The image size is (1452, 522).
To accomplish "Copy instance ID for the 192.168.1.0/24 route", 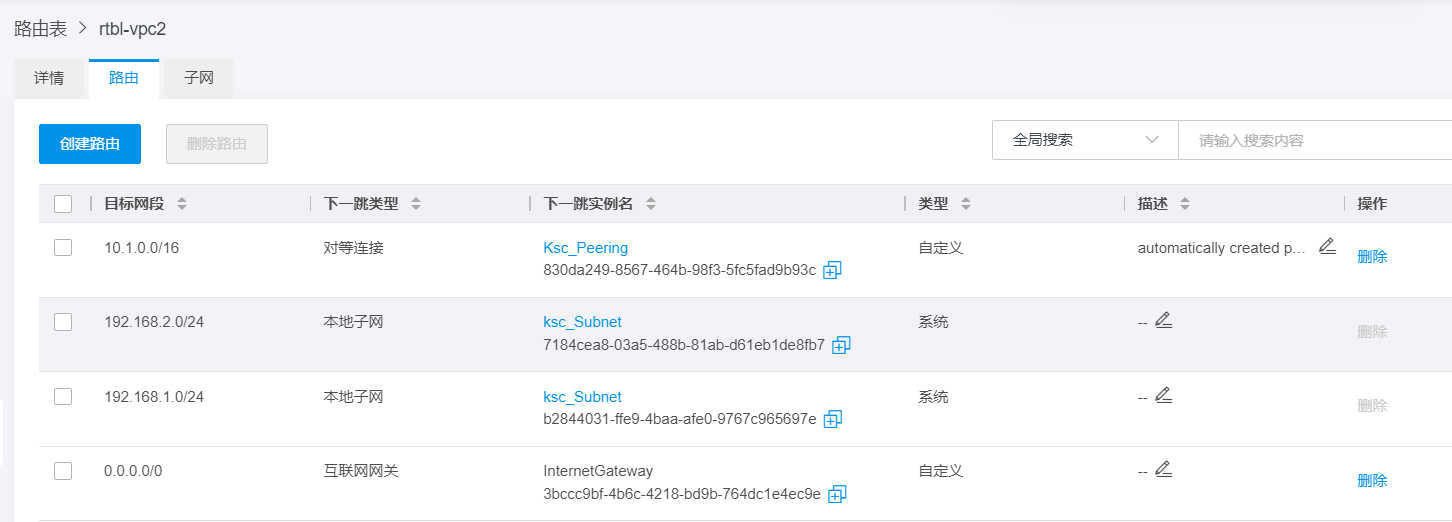I will coord(832,419).
